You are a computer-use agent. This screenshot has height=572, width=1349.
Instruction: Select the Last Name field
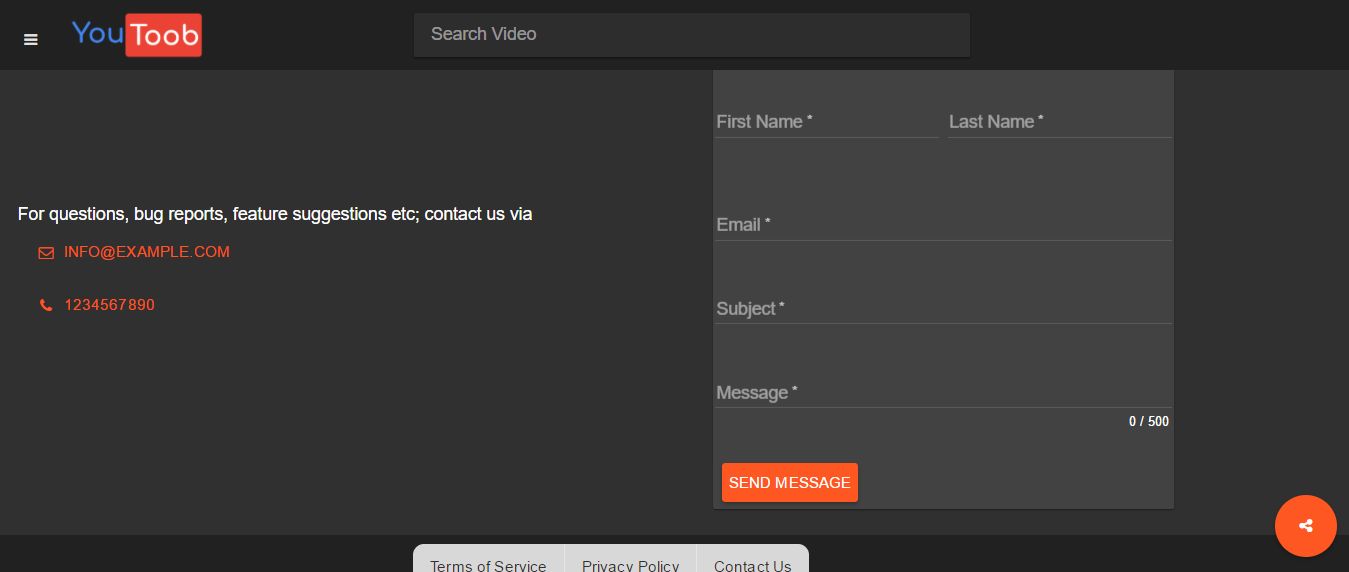pos(1059,122)
